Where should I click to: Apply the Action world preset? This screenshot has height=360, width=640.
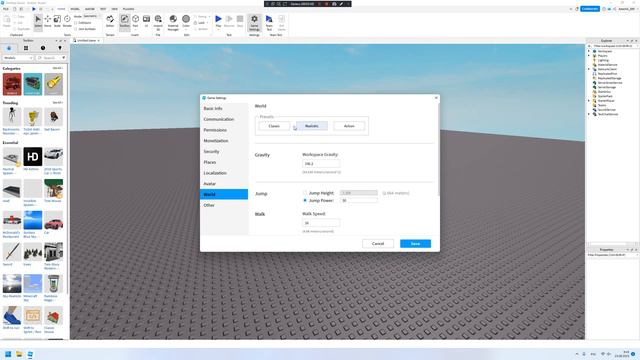click(x=349, y=126)
